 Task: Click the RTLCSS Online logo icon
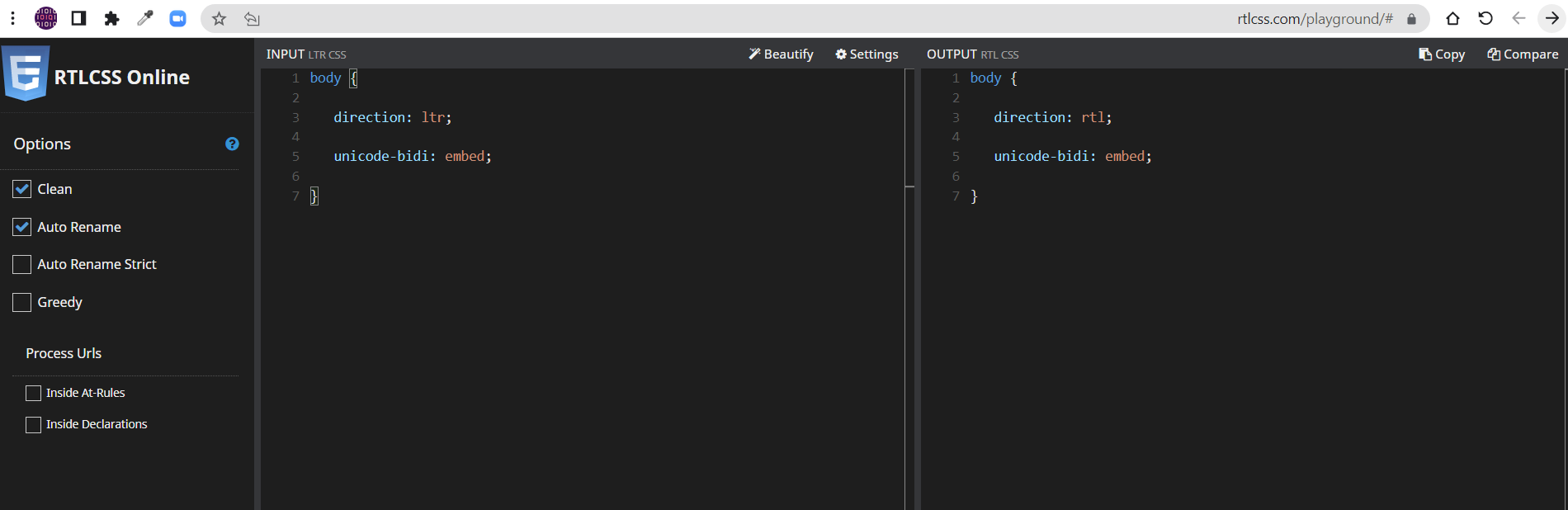point(26,73)
